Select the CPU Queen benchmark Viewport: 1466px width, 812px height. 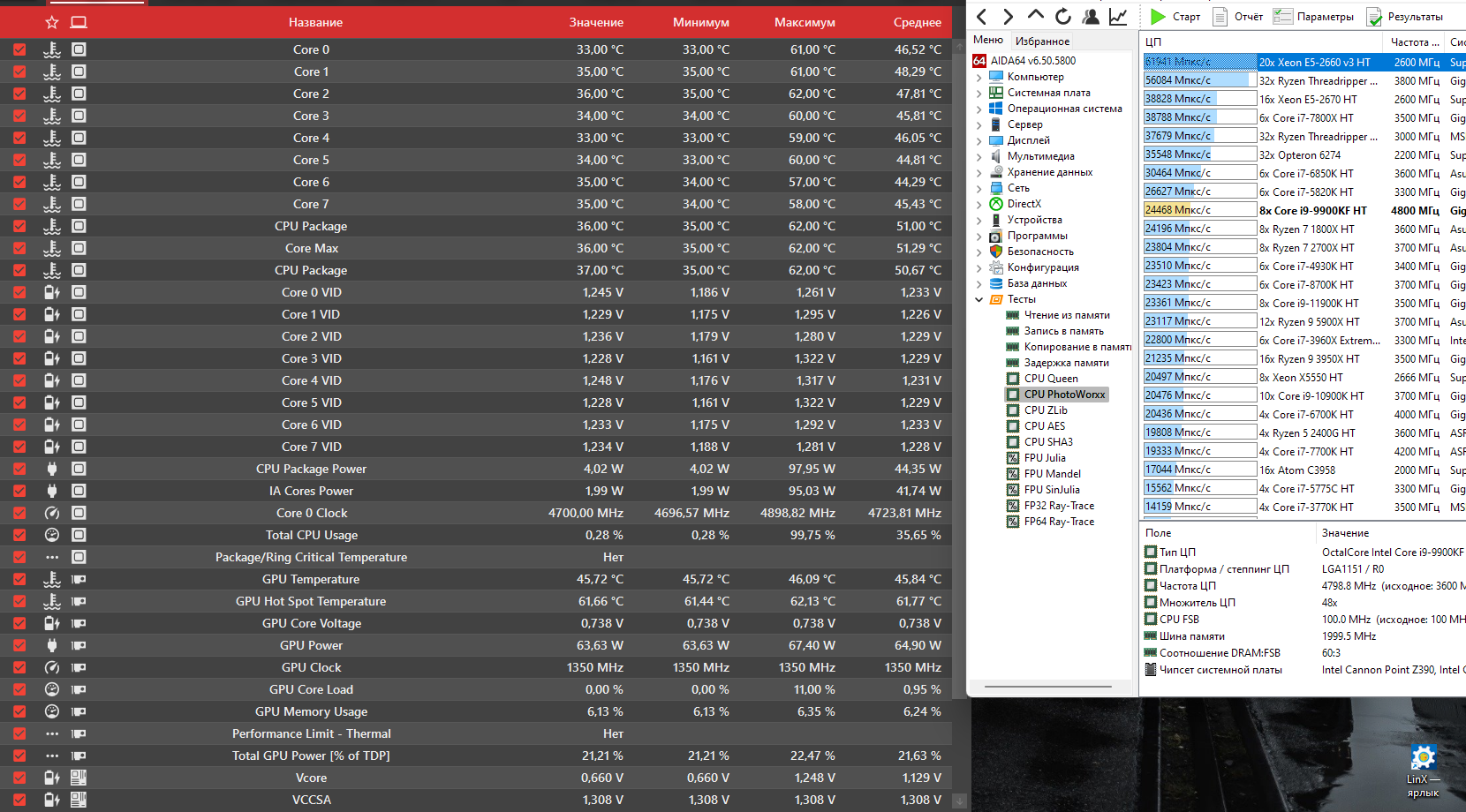coord(1051,379)
